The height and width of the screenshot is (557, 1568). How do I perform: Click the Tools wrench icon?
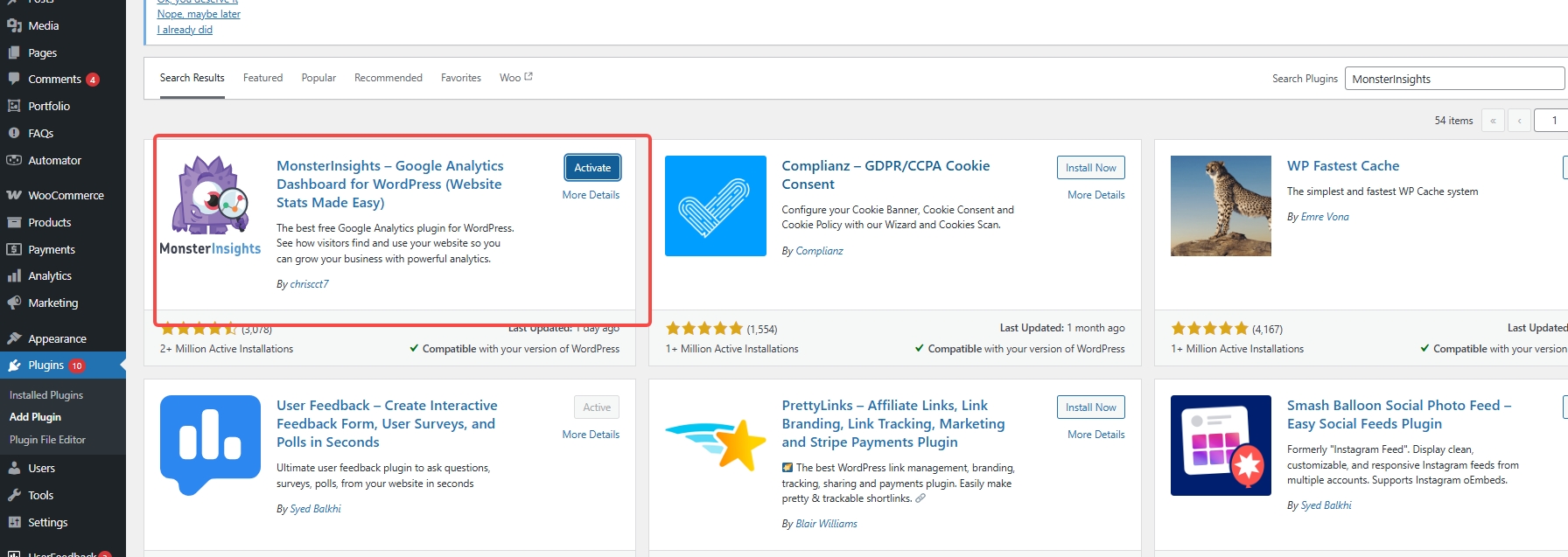[14, 496]
